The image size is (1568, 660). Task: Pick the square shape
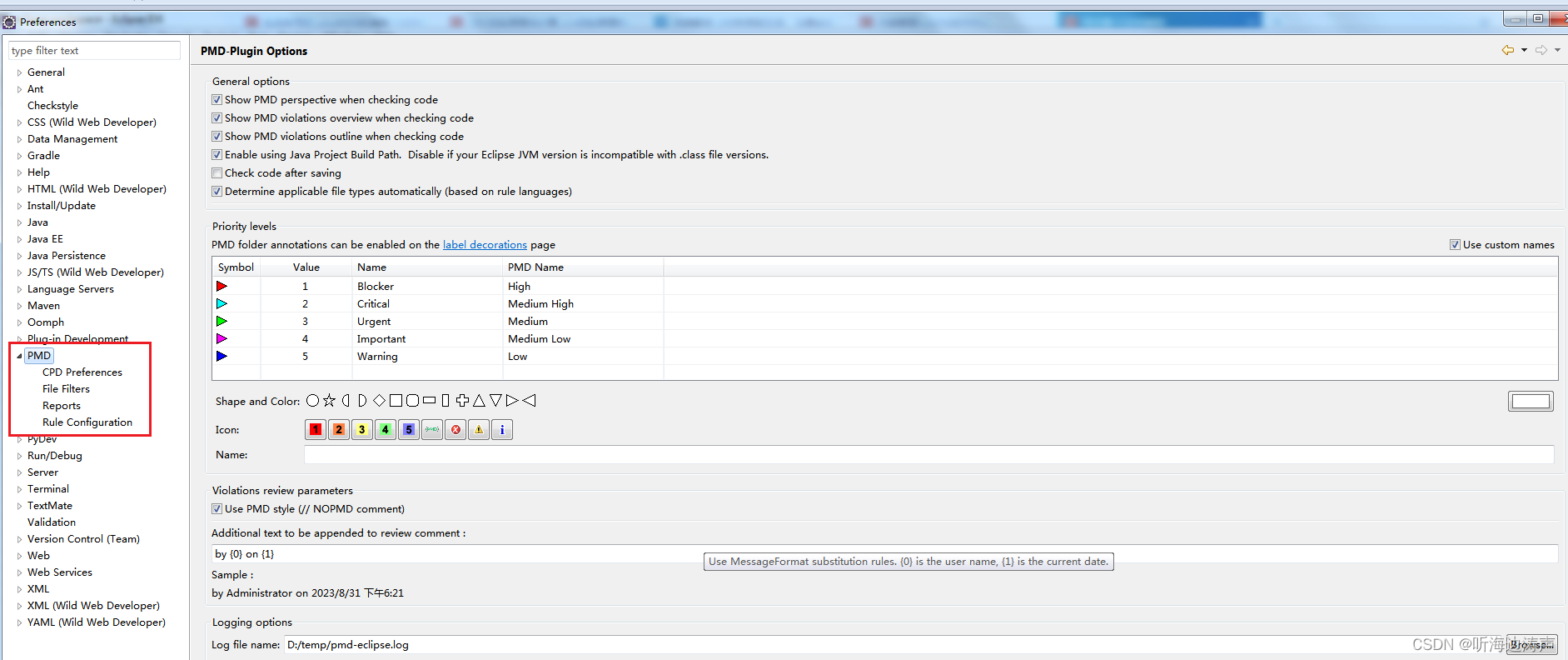tap(396, 401)
